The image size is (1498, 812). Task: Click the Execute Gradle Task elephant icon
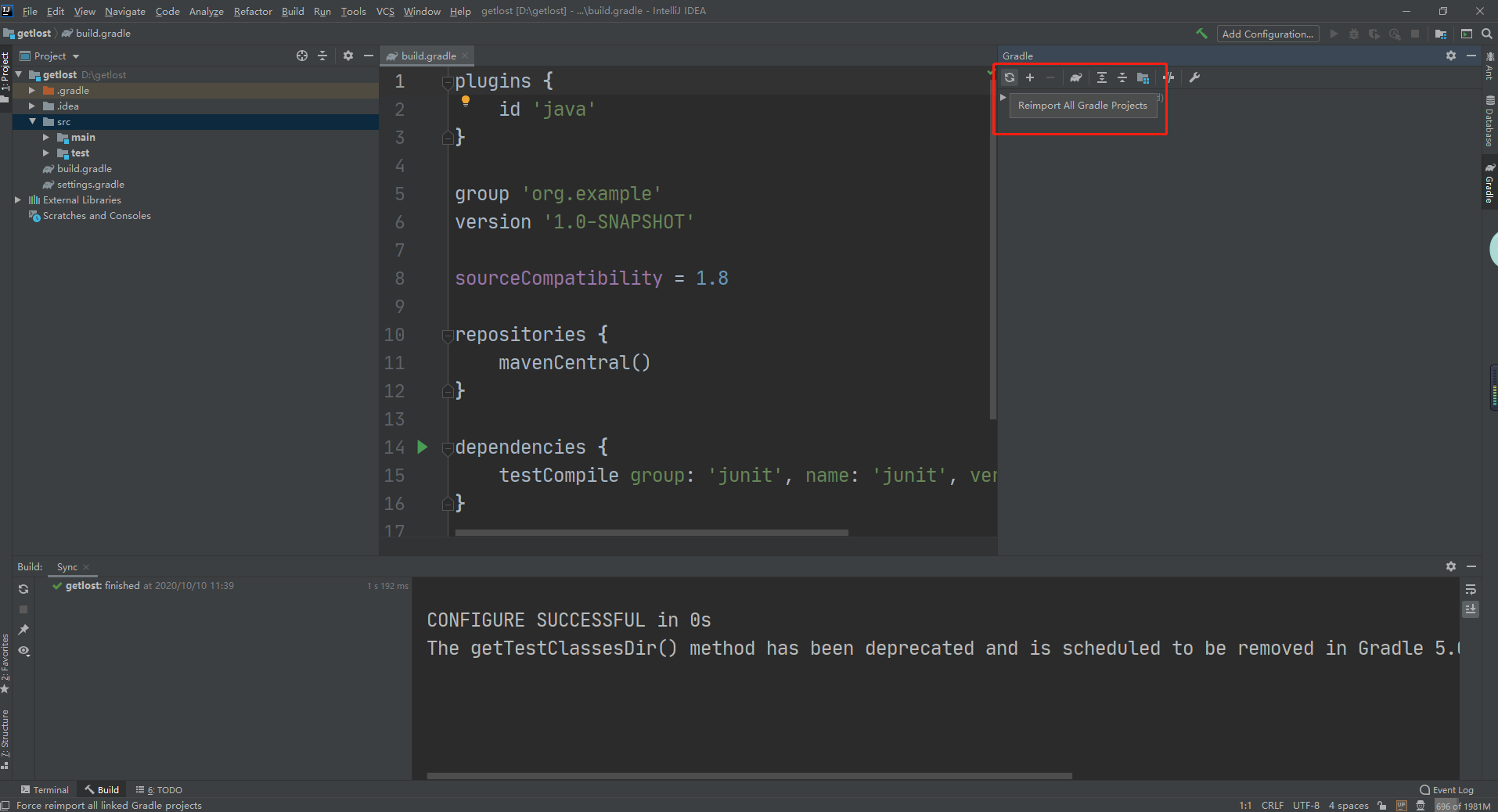(1076, 77)
